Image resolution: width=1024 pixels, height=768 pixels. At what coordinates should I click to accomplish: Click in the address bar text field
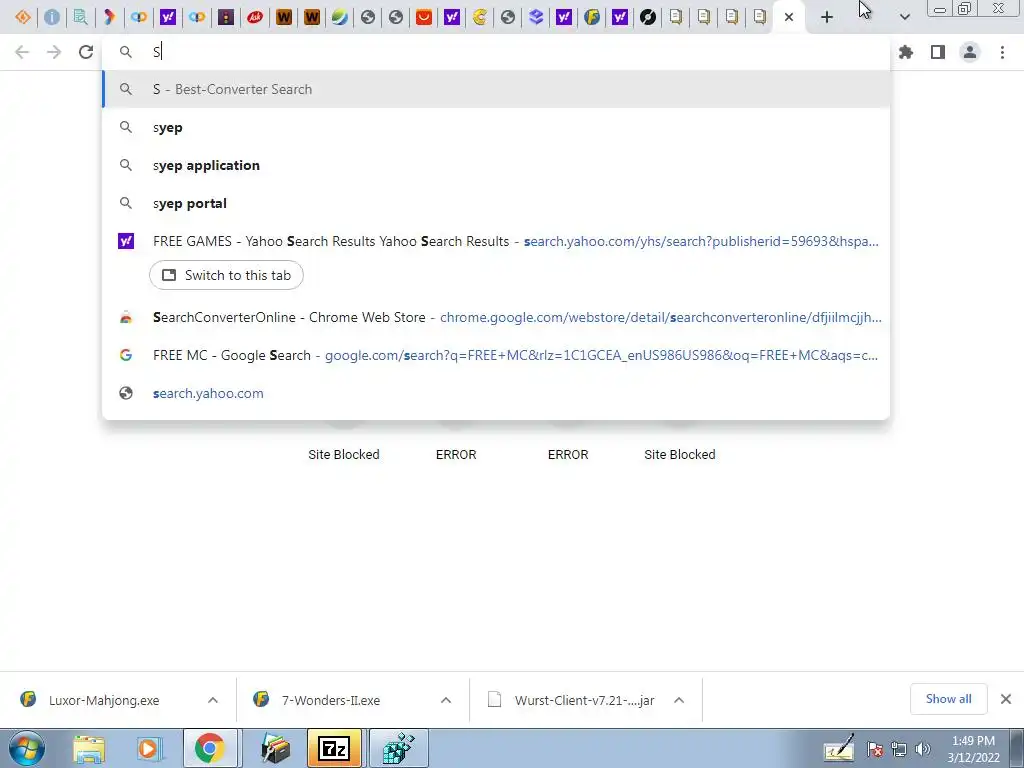[x=496, y=52]
